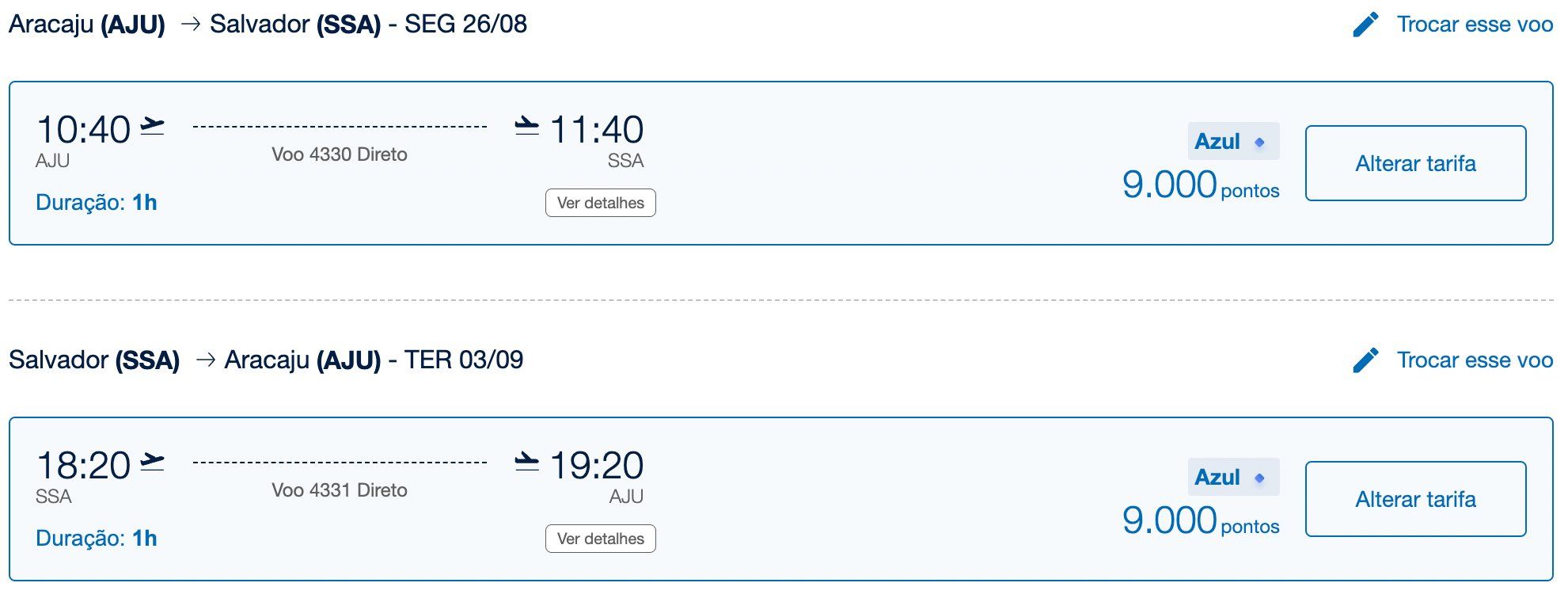Expand Ver detalhes for flight 4330
The width and height of the screenshot is (1568, 598).
[600, 203]
